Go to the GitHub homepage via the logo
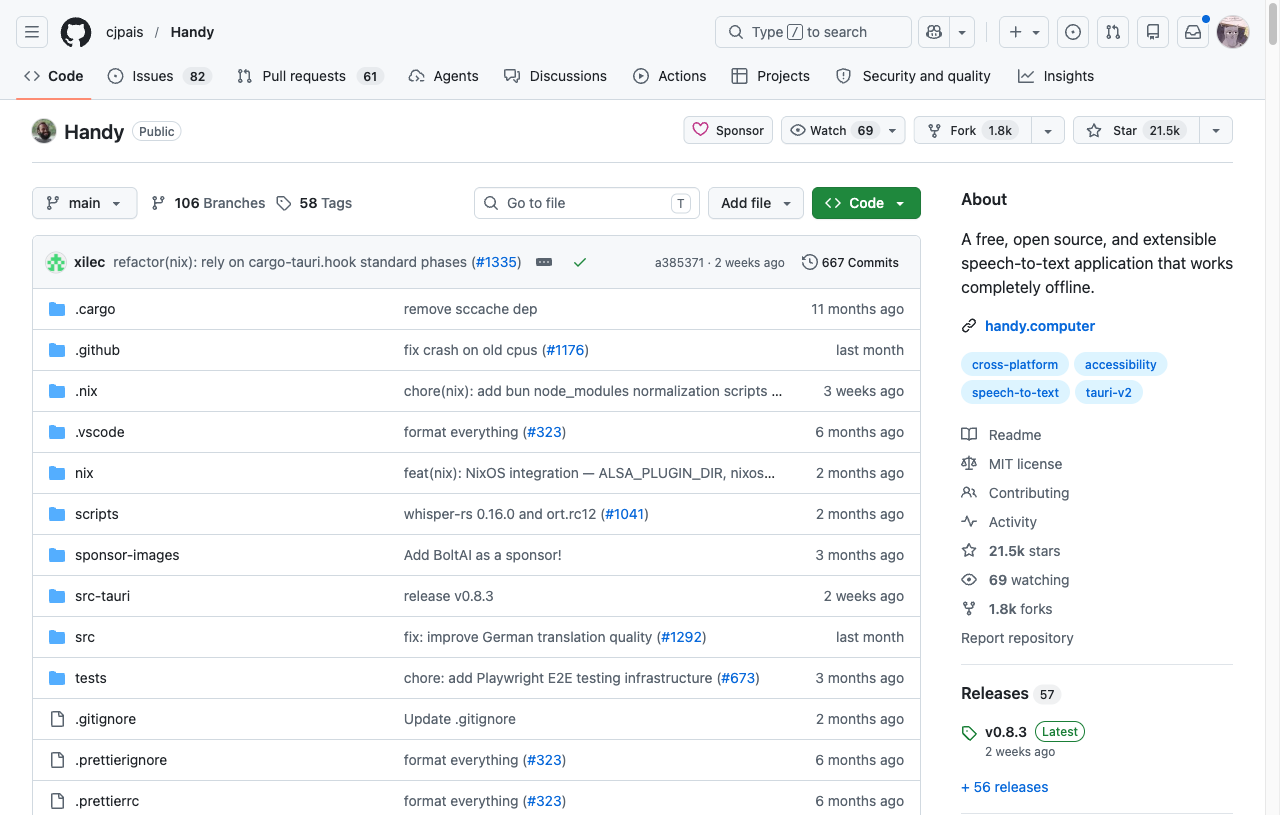Image resolution: width=1280 pixels, height=815 pixels. tap(76, 32)
